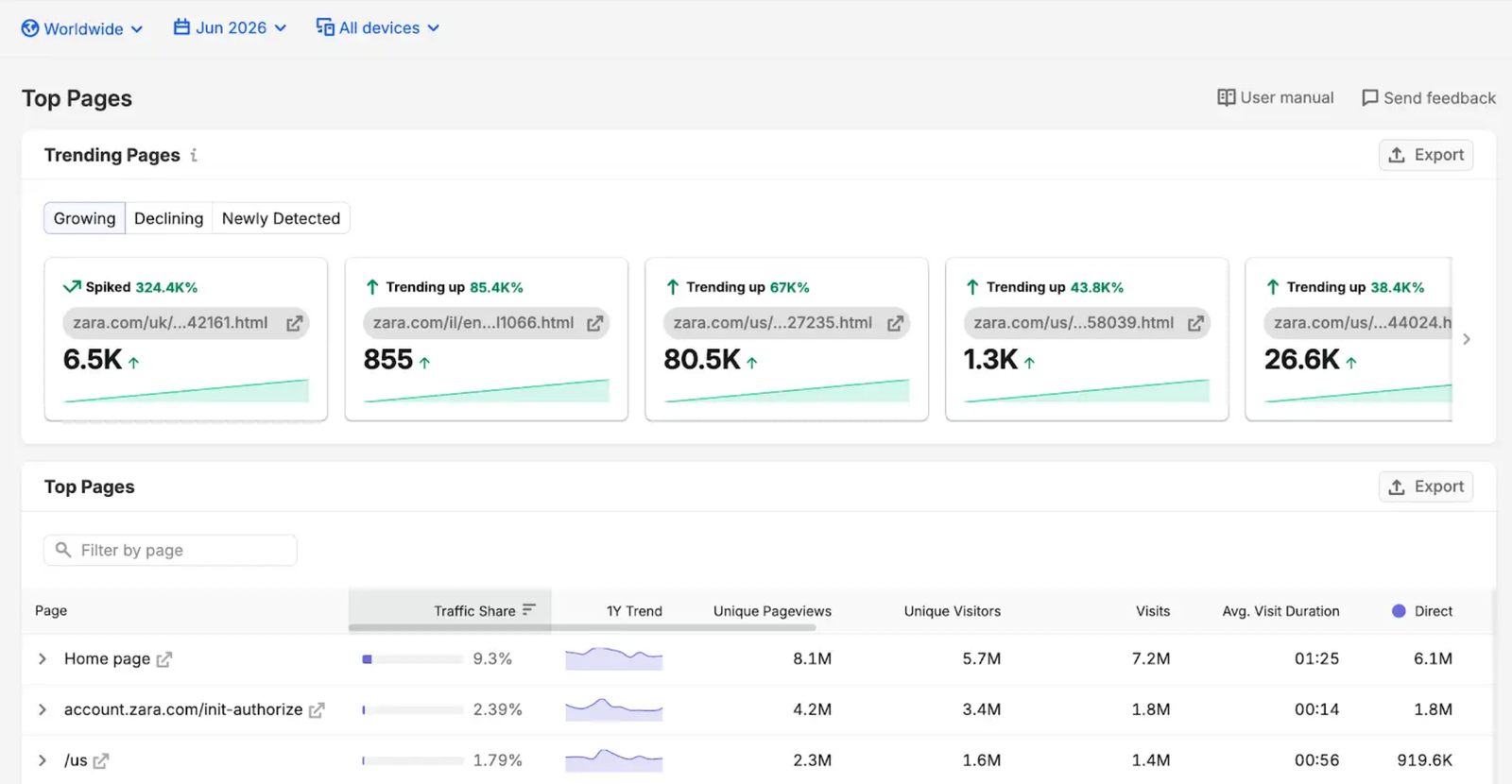Expand the account.zara.com/init-authorize row
1512x784 pixels.
pos(43,709)
